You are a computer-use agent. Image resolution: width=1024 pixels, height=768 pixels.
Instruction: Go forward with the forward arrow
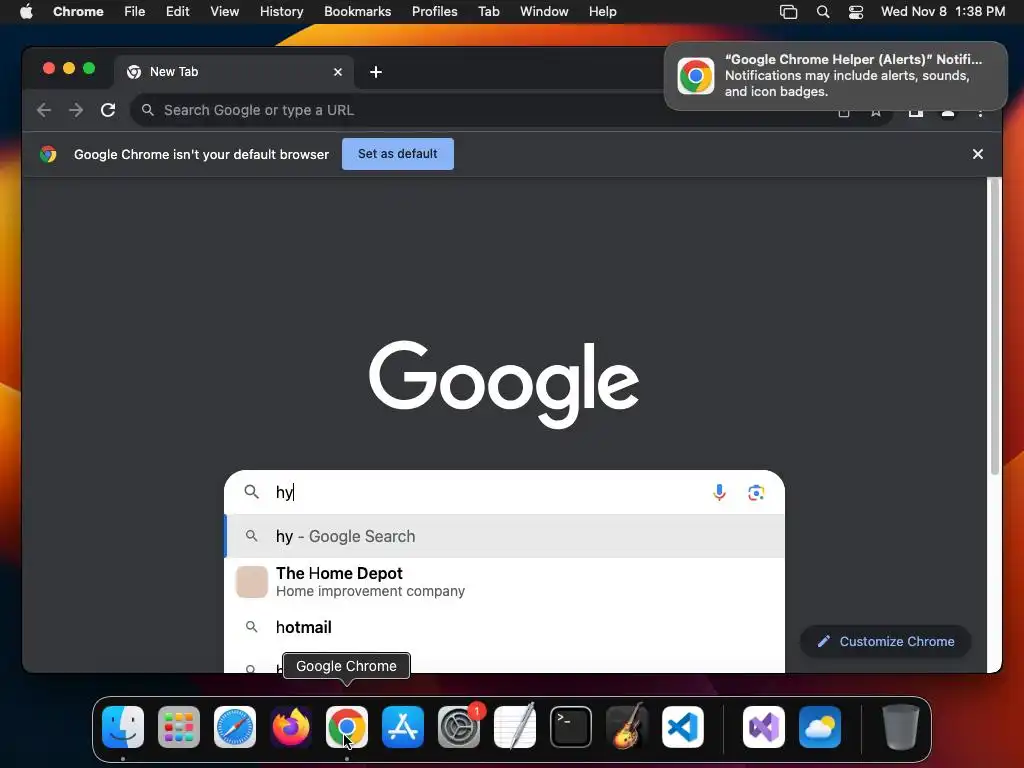(x=76, y=110)
